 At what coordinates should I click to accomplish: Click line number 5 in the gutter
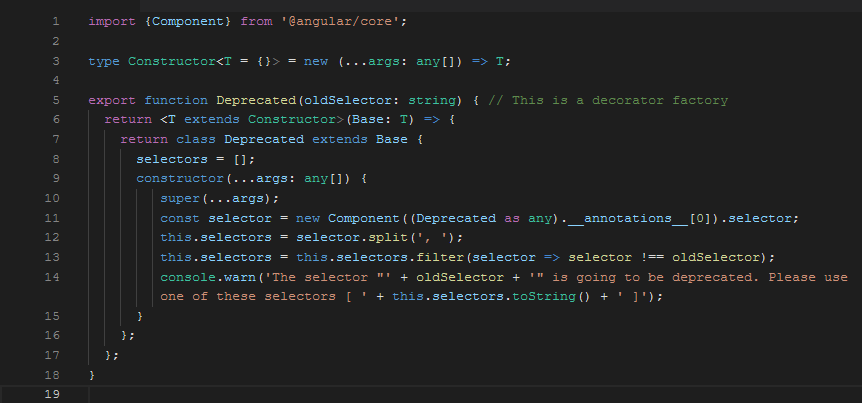[56, 100]
